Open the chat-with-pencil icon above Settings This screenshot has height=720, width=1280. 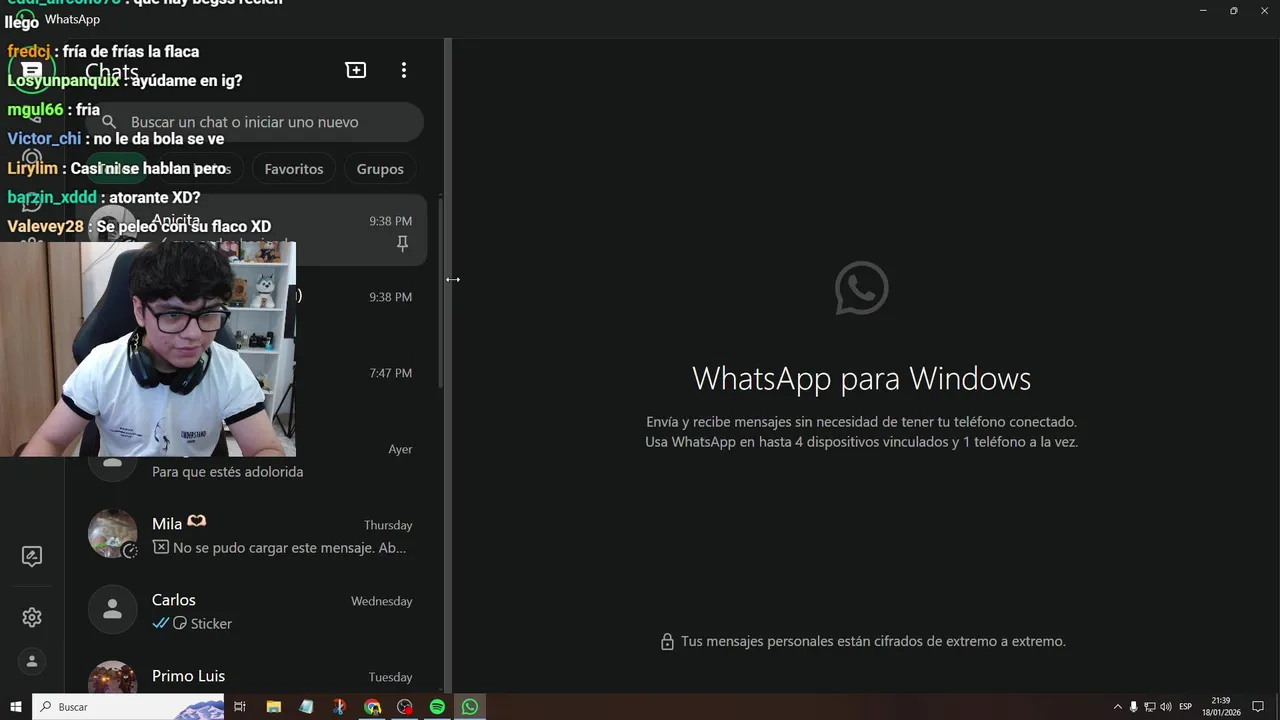point(32,557)
